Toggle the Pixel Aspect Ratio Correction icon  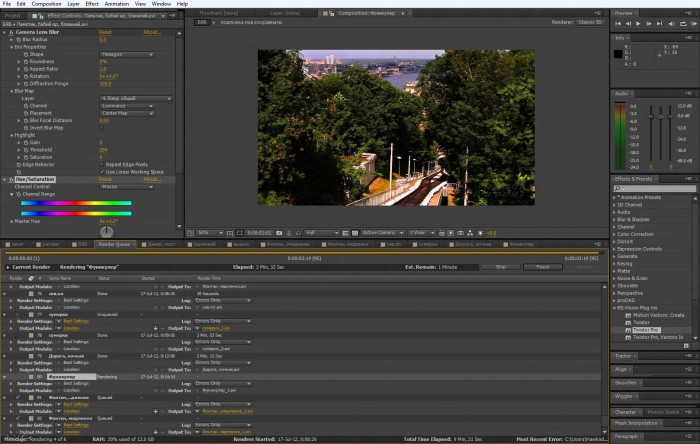(x=442, y=233)
